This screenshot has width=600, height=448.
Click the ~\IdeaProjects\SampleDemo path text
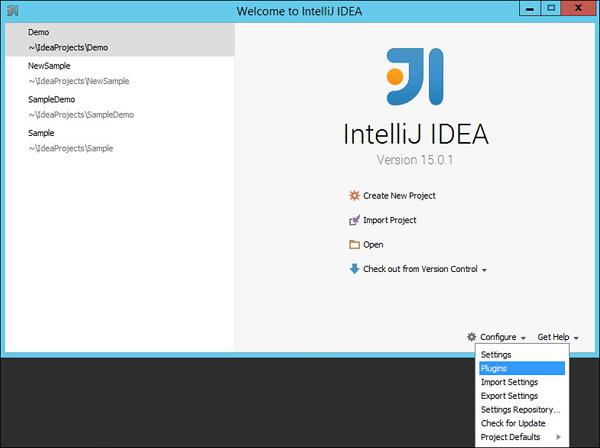[81, 115]
